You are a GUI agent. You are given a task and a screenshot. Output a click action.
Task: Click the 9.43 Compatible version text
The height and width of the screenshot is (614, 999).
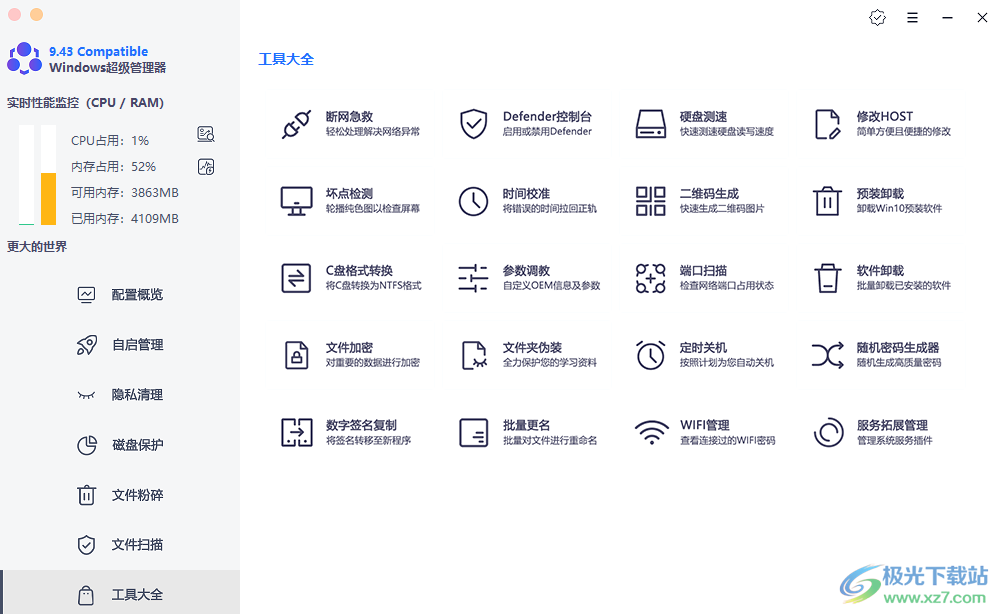pyautogui.click(x=99, y=52)
